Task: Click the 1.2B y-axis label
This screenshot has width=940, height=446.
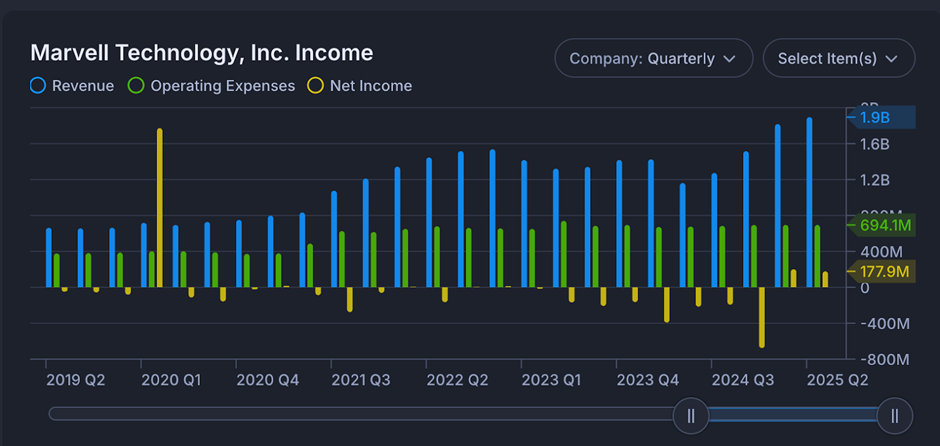Action: point(873,180)
